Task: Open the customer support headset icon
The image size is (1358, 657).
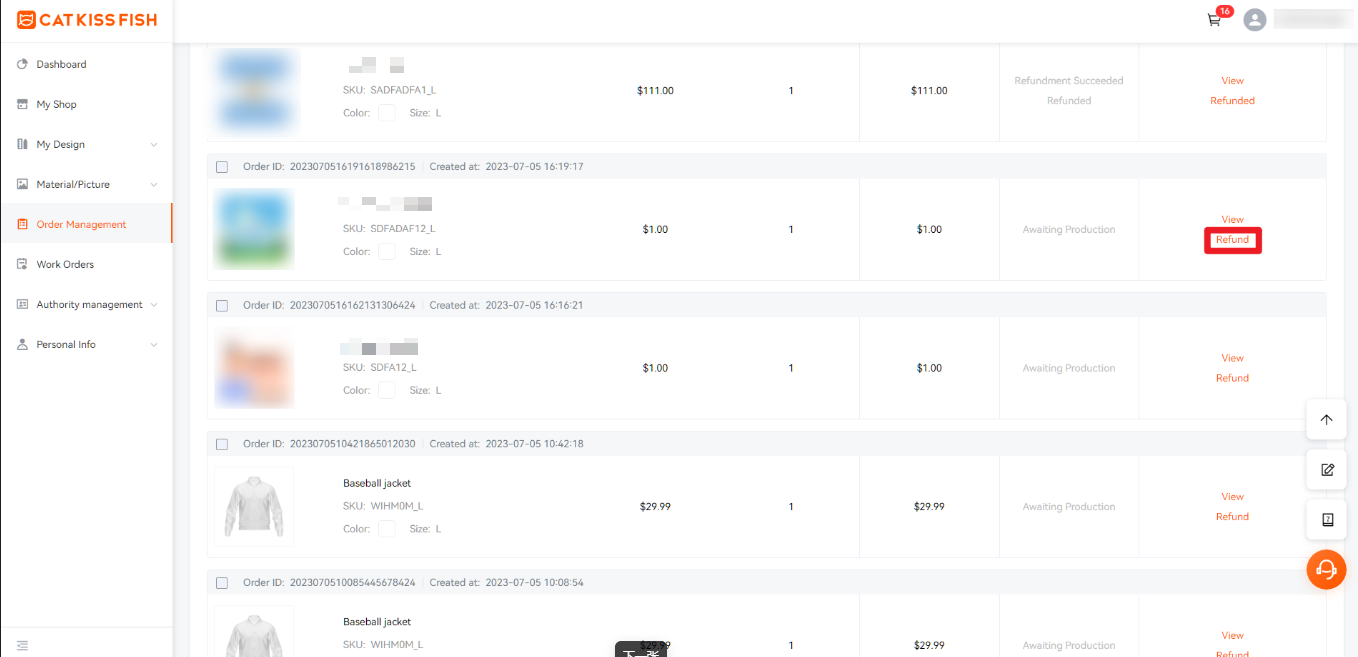Action: pyautogui.click(x=1327, y=570)
